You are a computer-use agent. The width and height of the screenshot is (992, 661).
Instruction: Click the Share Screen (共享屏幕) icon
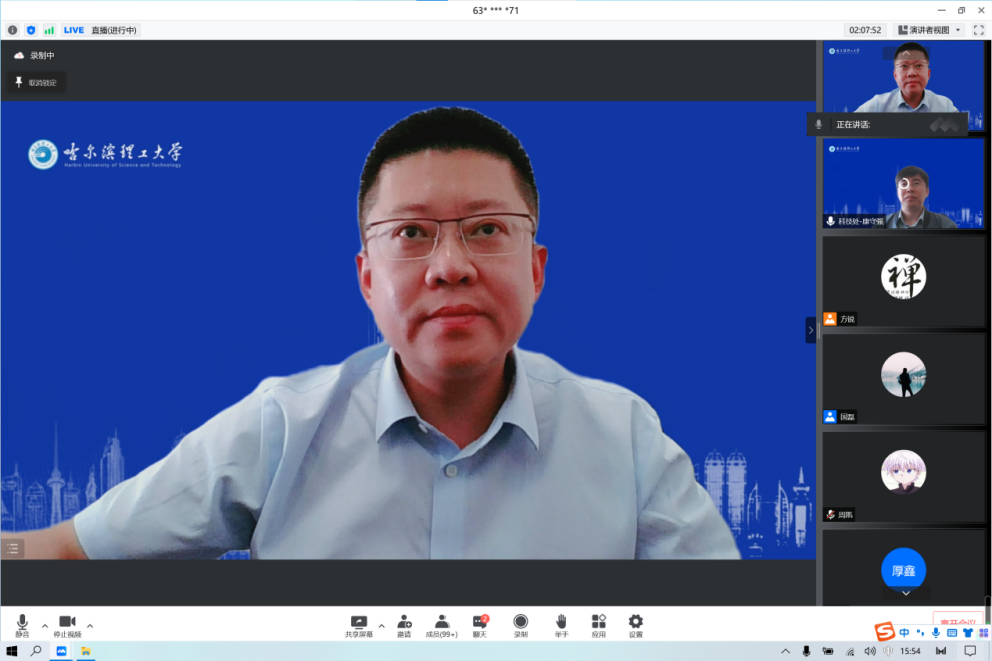[359, 624]
